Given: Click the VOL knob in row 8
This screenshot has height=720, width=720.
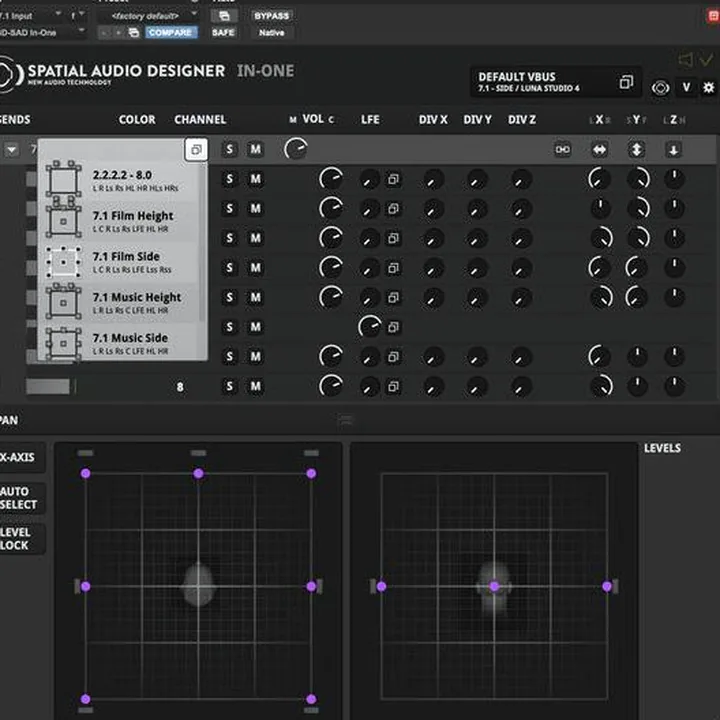Looking at the screenshot, I should (331, 386).
